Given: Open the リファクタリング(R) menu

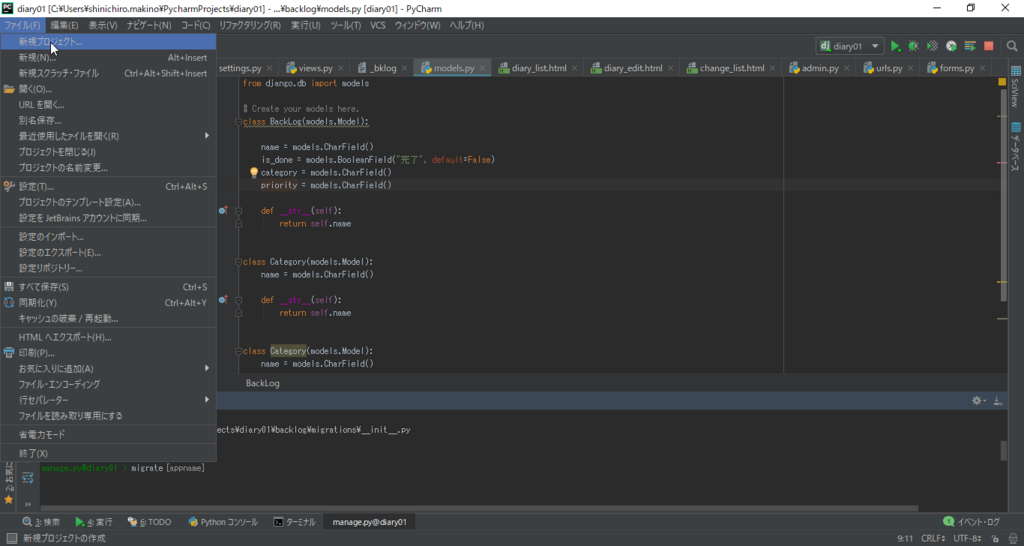Looking at the screenshot, I should click(x=249, y=25).
